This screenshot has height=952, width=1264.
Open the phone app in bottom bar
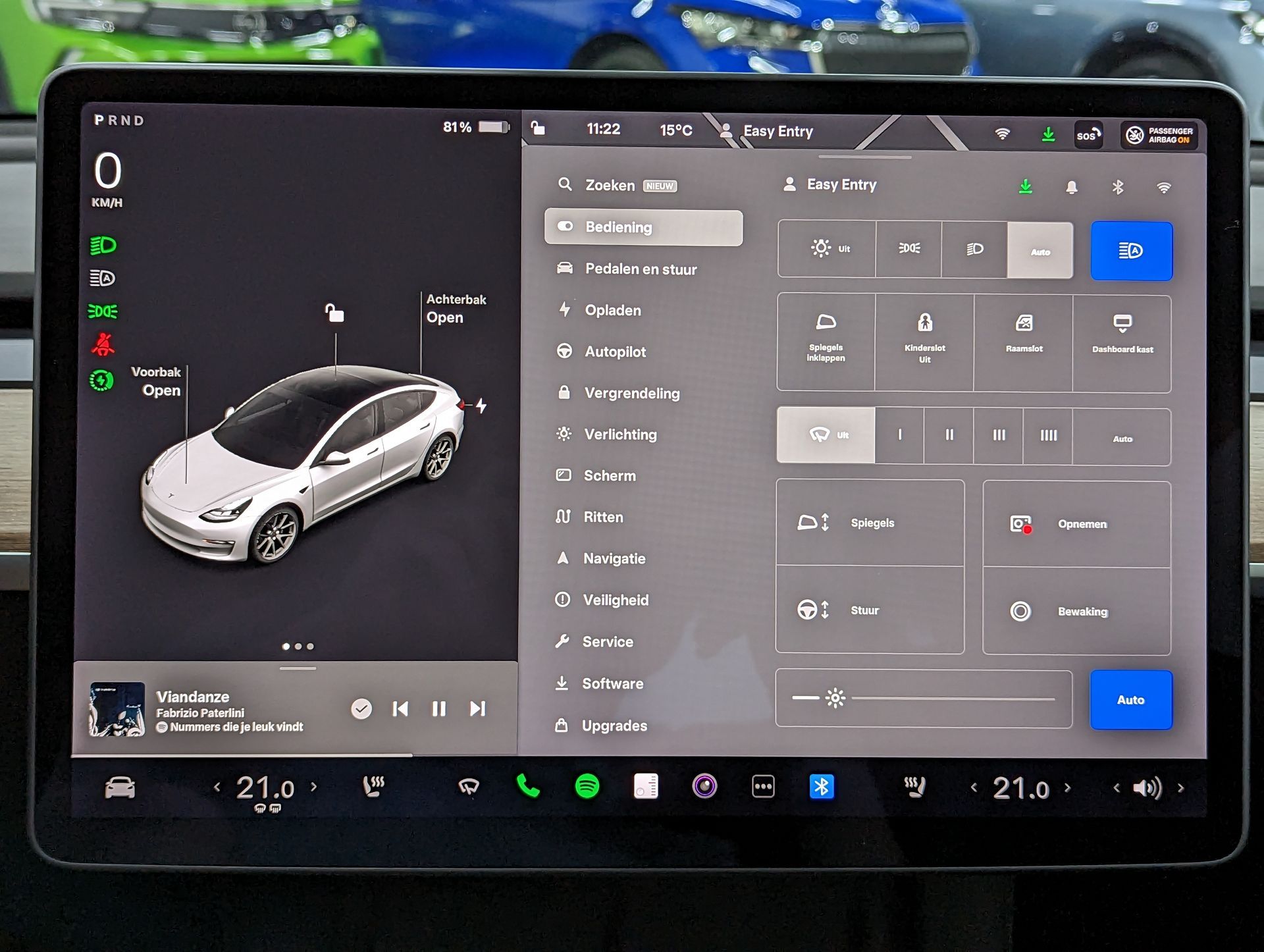[528, 786]
